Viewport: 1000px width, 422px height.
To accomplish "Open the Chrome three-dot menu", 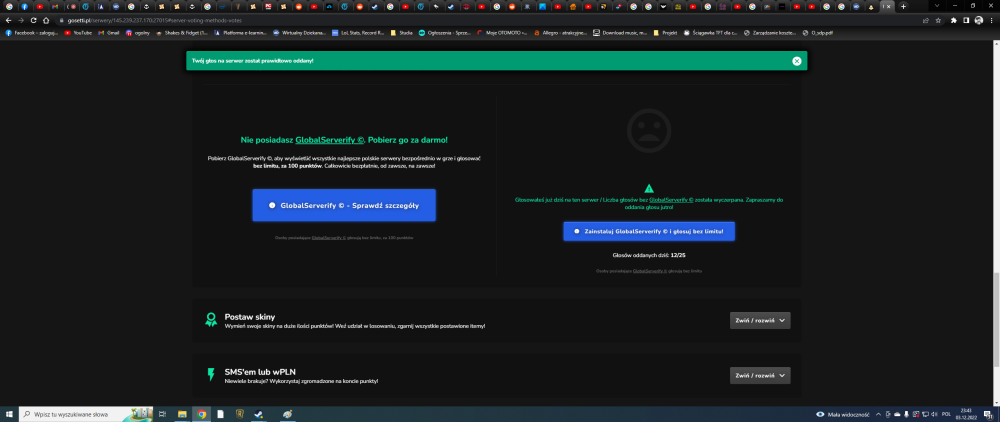I will tap(992, 20).
